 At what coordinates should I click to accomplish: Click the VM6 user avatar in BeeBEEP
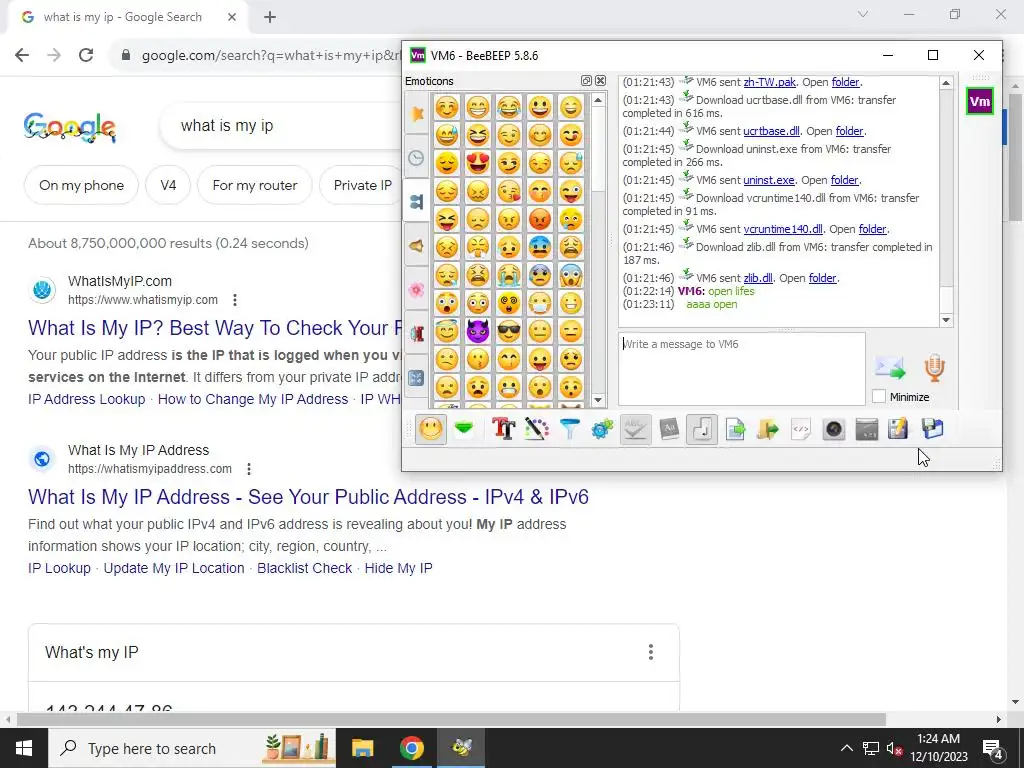(980, 101)
